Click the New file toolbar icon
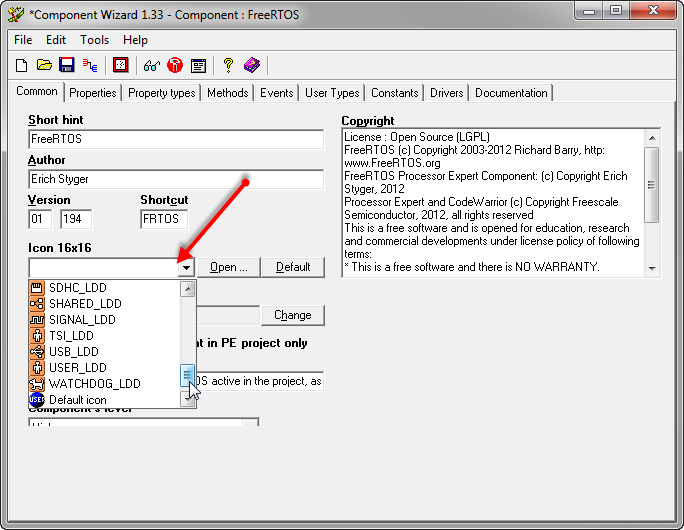Viewport: 684px width, 530px height. (x=21, y=65)
